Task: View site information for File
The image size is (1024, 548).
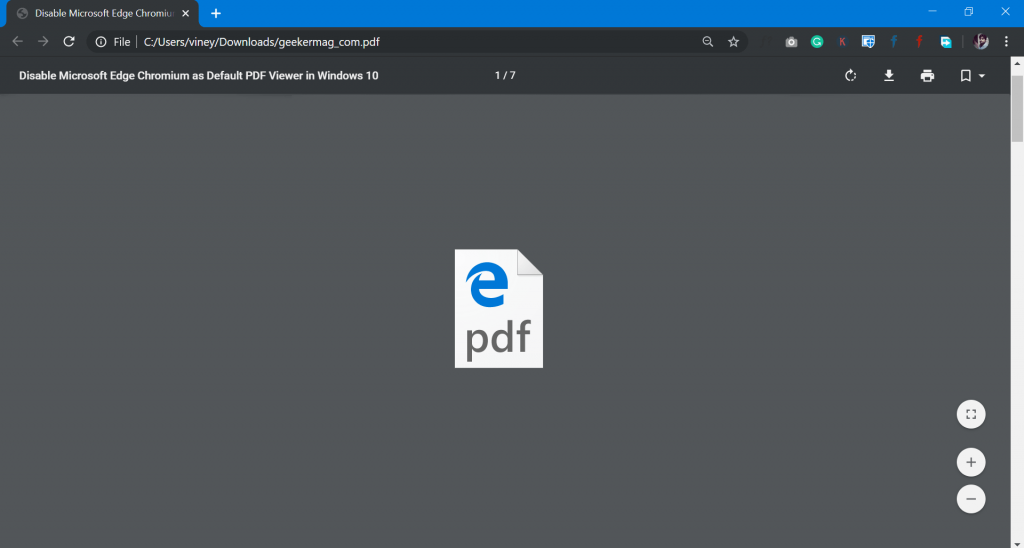Action: 112,42
